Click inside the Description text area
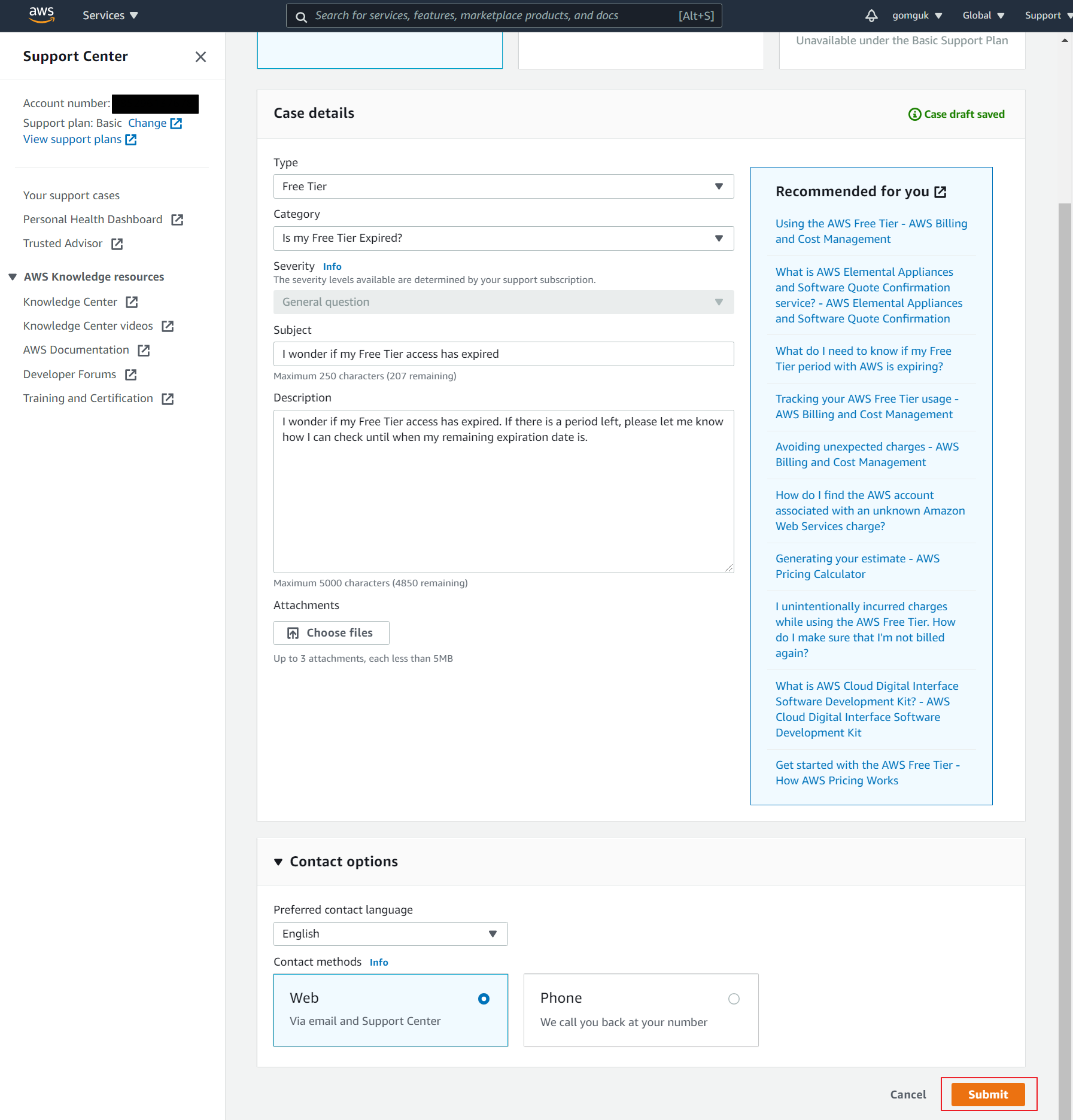The height and width of the screenshot is (1120, 1073). point(503,491)
